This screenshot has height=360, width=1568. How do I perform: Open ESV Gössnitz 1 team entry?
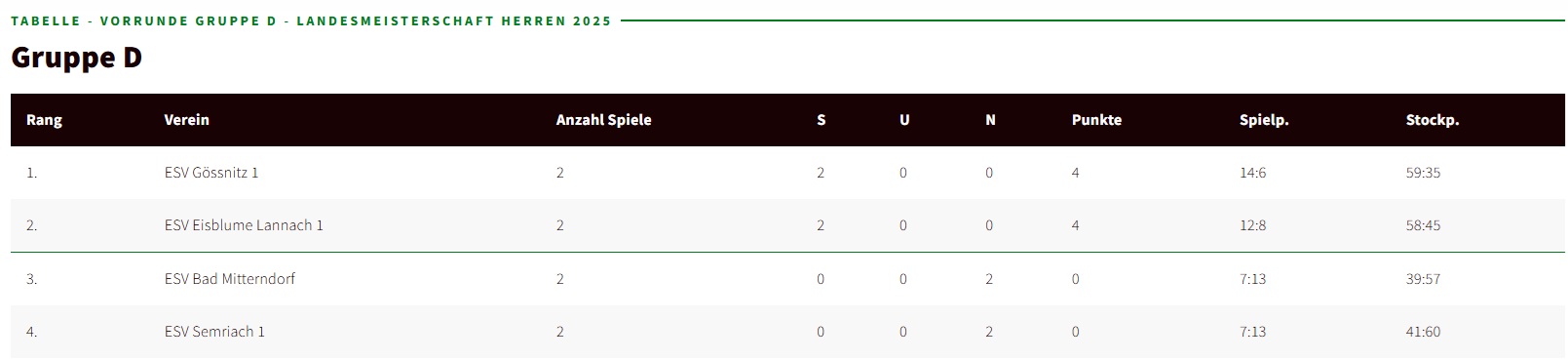211,173
